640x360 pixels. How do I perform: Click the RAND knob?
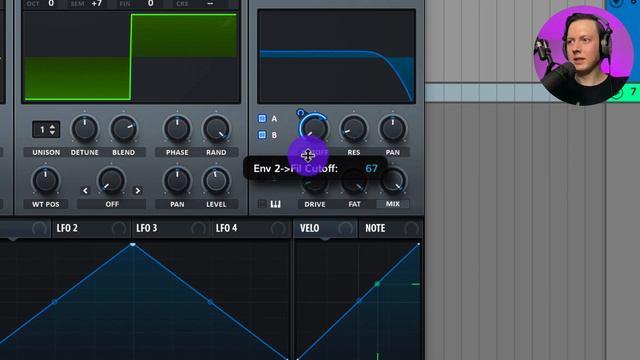(216, 129)
